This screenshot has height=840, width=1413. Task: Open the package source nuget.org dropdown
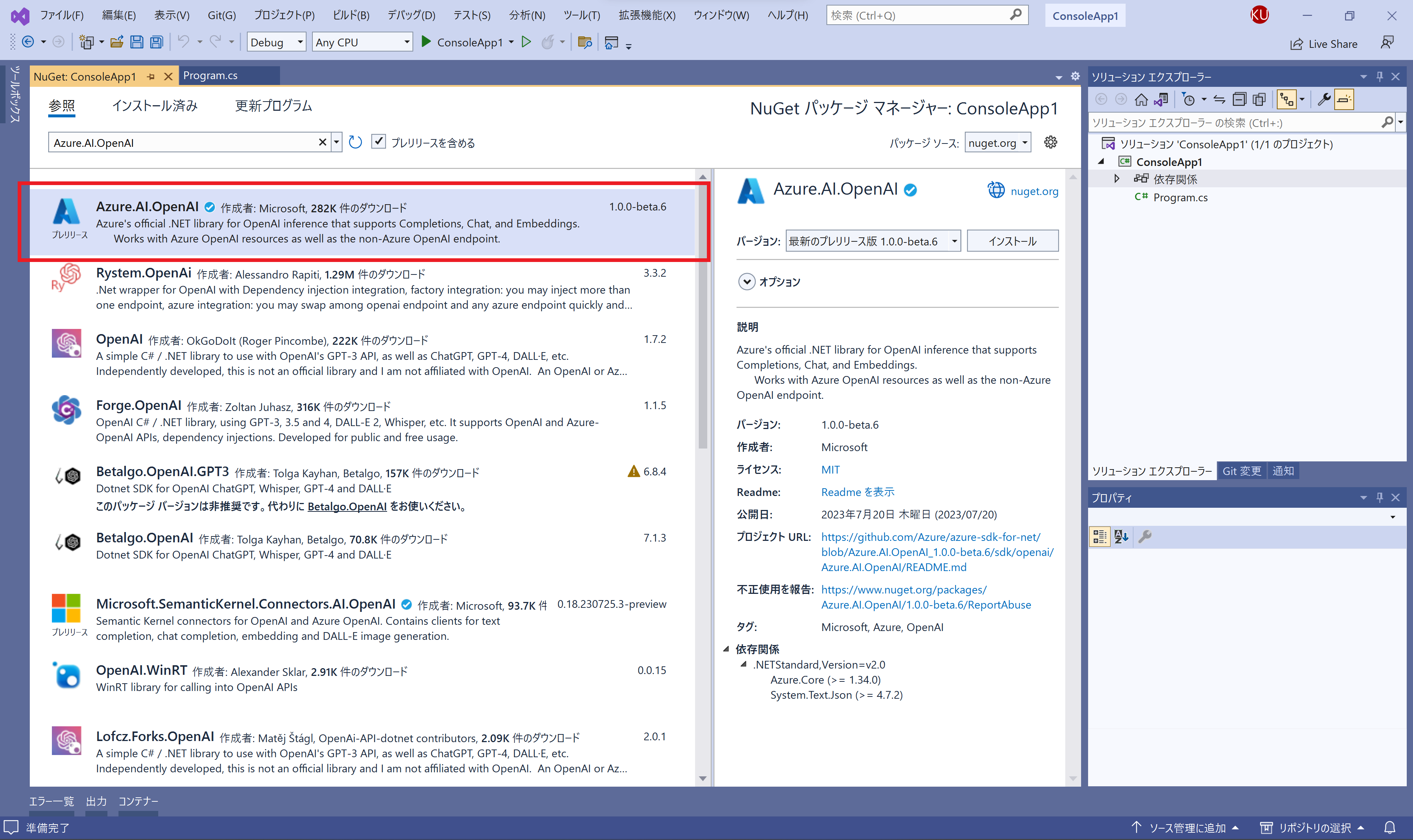(x=998, y=143)
